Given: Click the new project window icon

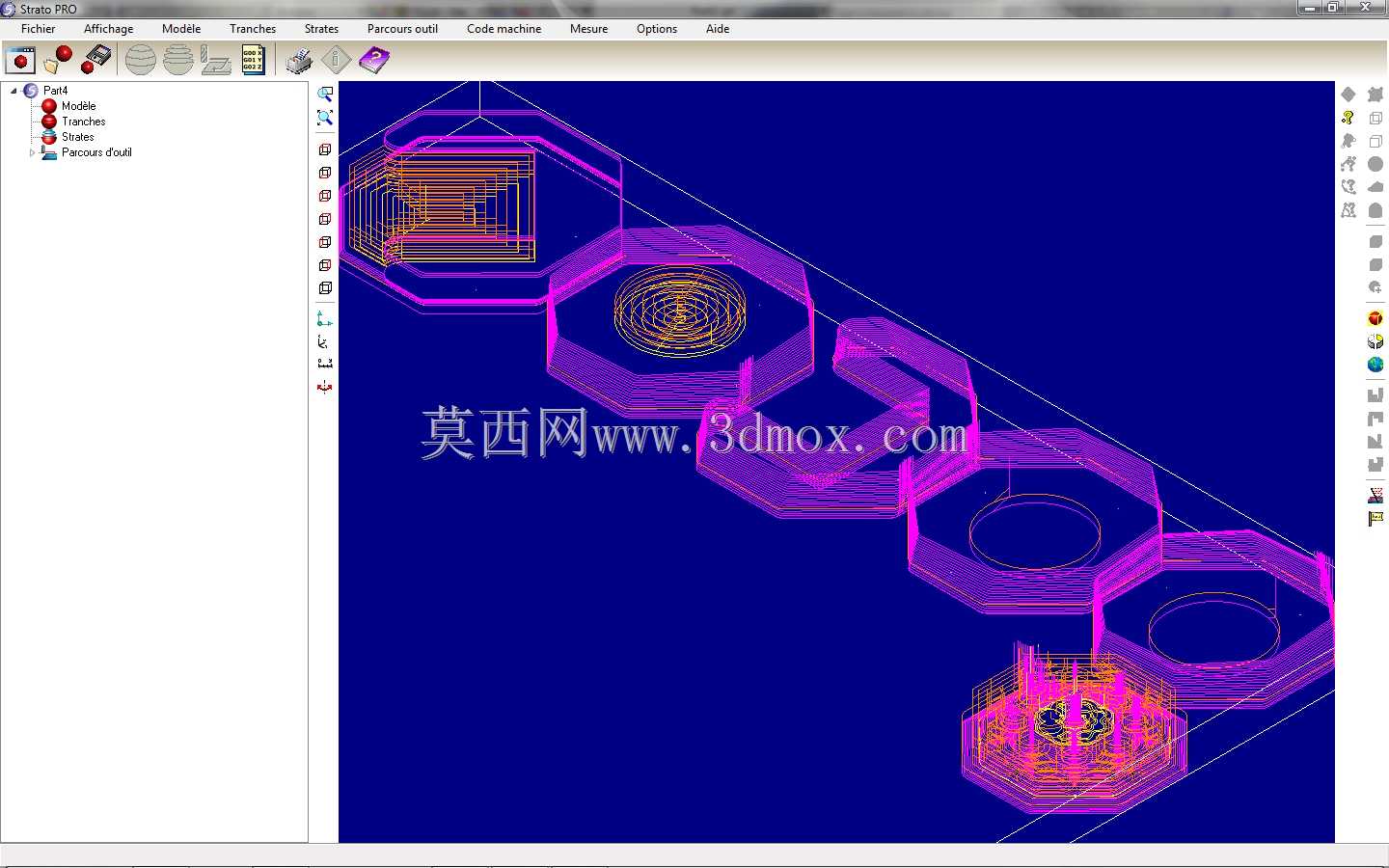Looking at the screenshot, I should 20,60.
